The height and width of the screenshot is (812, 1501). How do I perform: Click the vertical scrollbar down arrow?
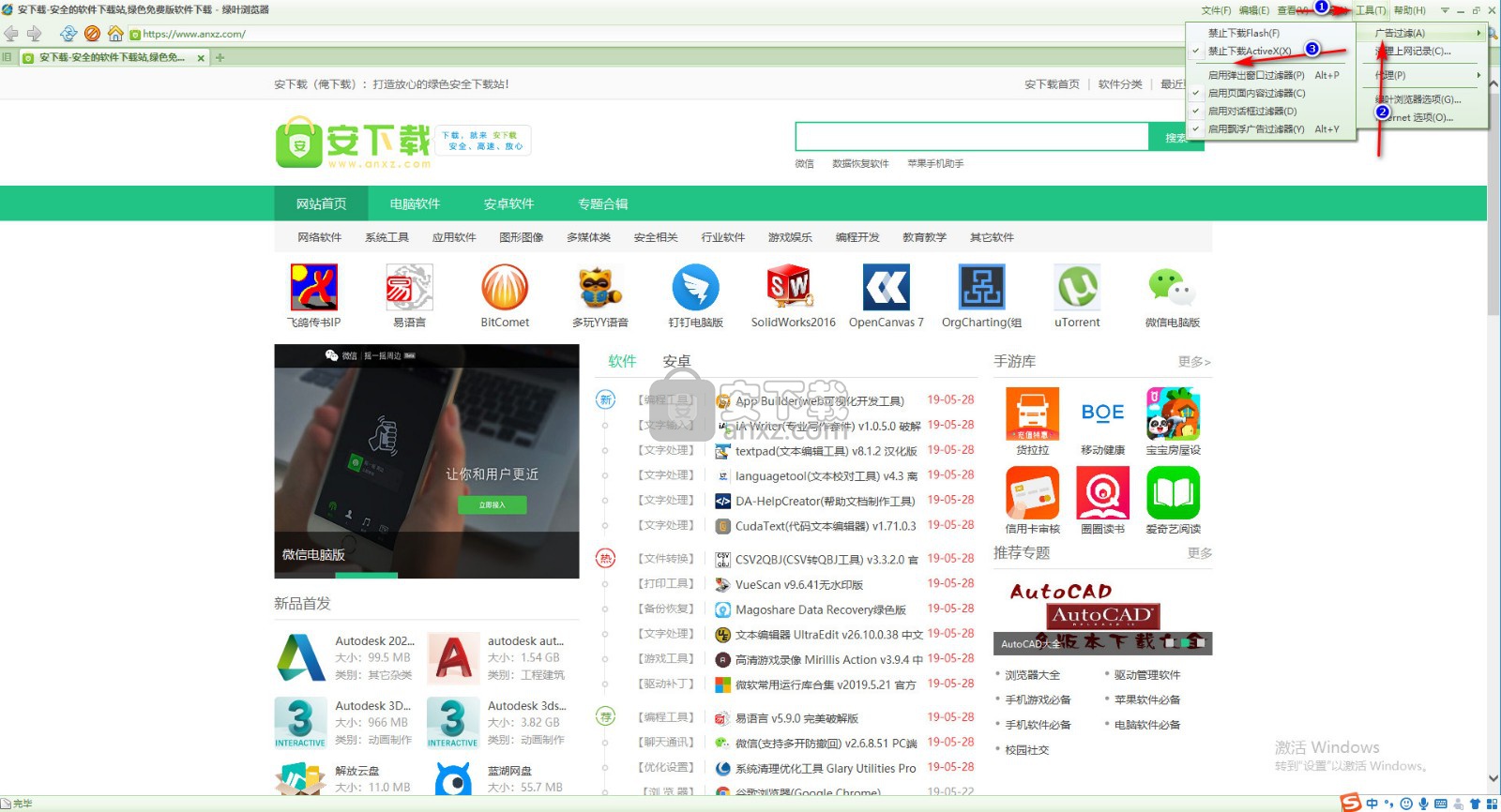(1493, 778)
